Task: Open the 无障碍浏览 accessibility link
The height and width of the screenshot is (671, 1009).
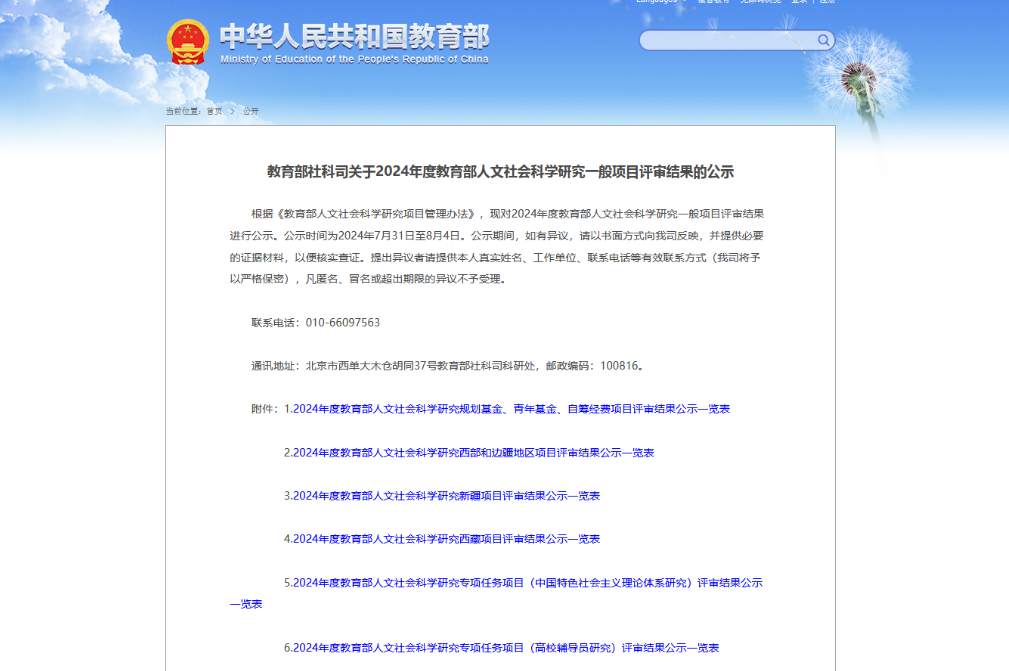Action: 759,2
